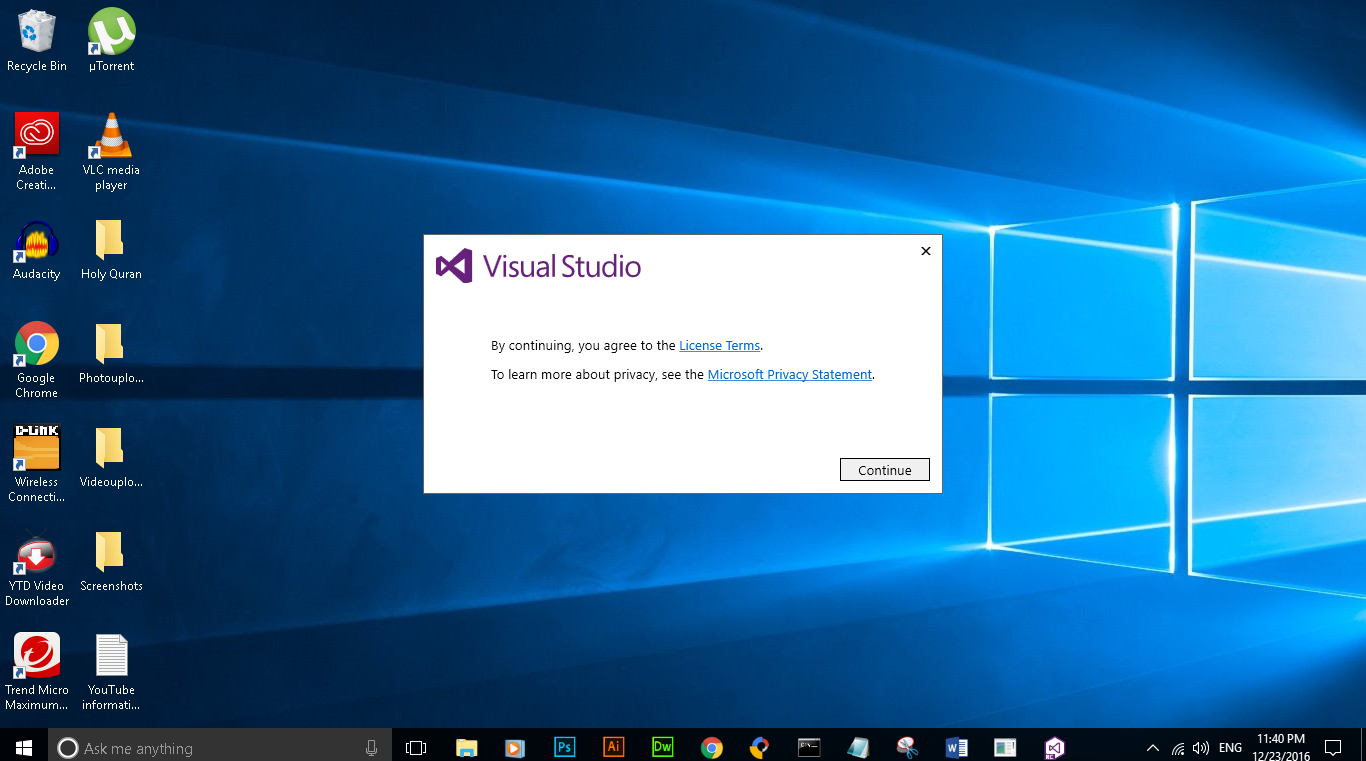Viewport: 1366px width, 761px height.
Task: Open the tilted notepad taskbar icon
Action: [x=858, y=747]
